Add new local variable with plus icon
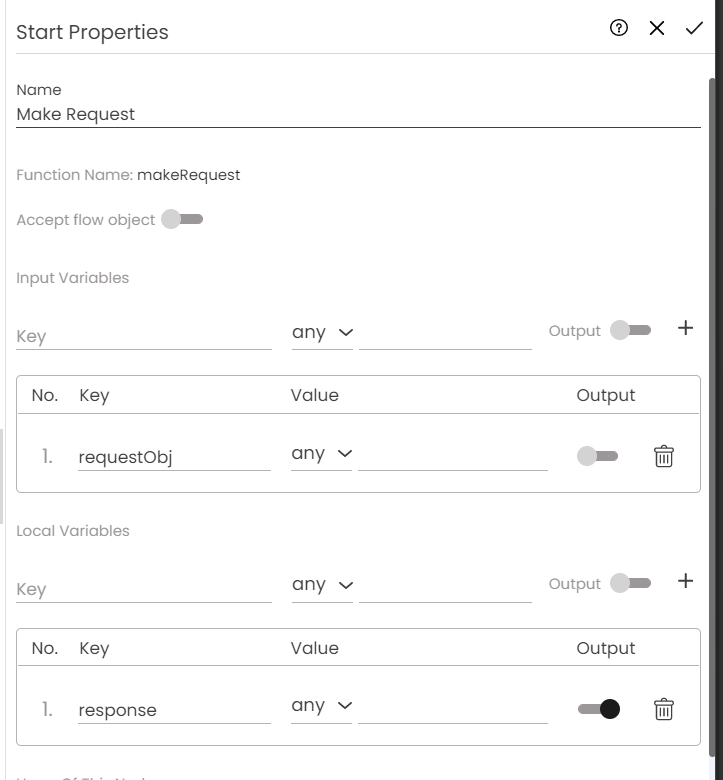This screenshot has height=780, width=723. click(x=685, y=581)
